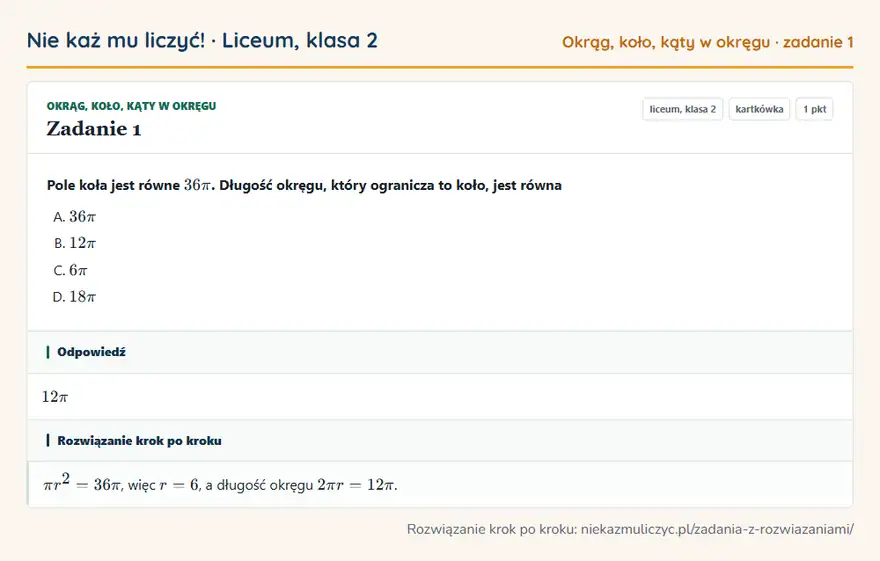
Task: Click the green 'OKRĄG, KOŁO, KĄTY W OKRĘGU' category label
Action: point(131,106)
